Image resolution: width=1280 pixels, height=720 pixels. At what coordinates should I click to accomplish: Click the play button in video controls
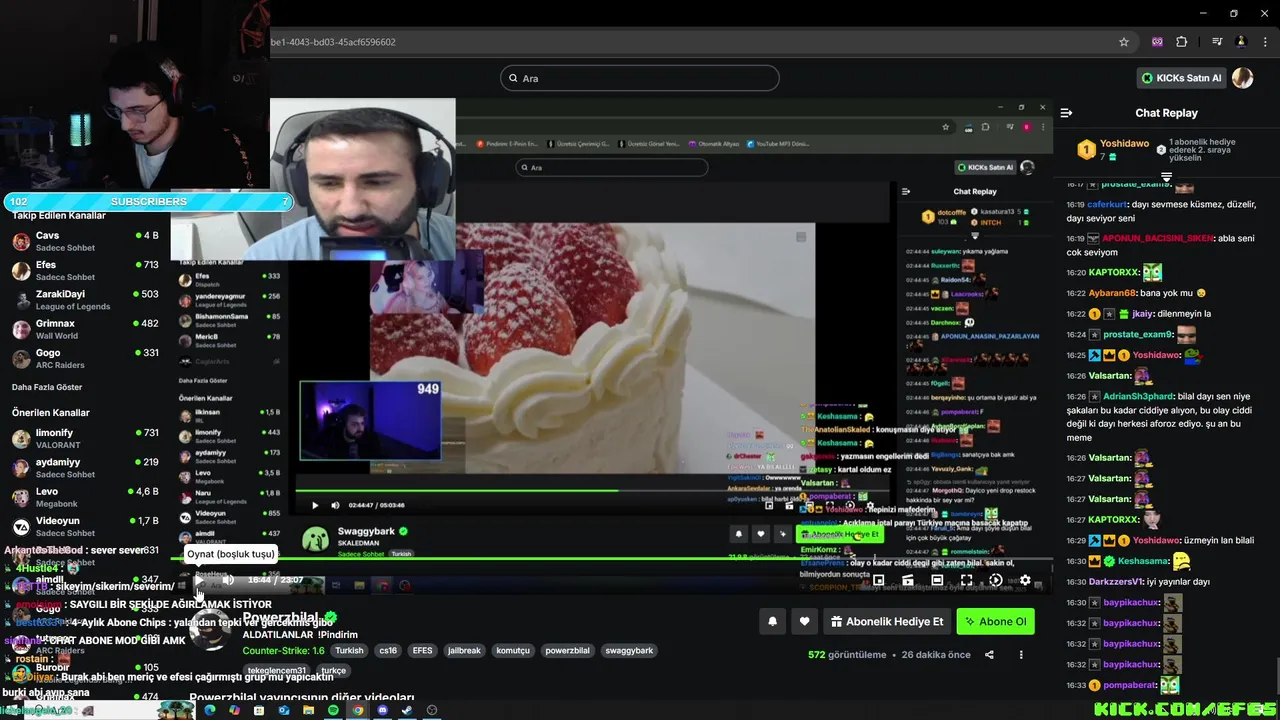(198, 580)
